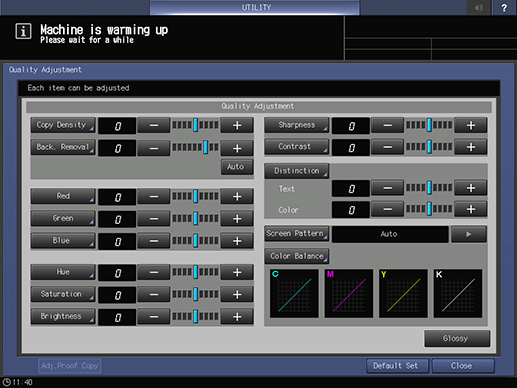Image resolution: width=517 pixels, height=388 pixels.
Task: Click the Sharpness slider indicator
Action: click(x=429, y=125)
